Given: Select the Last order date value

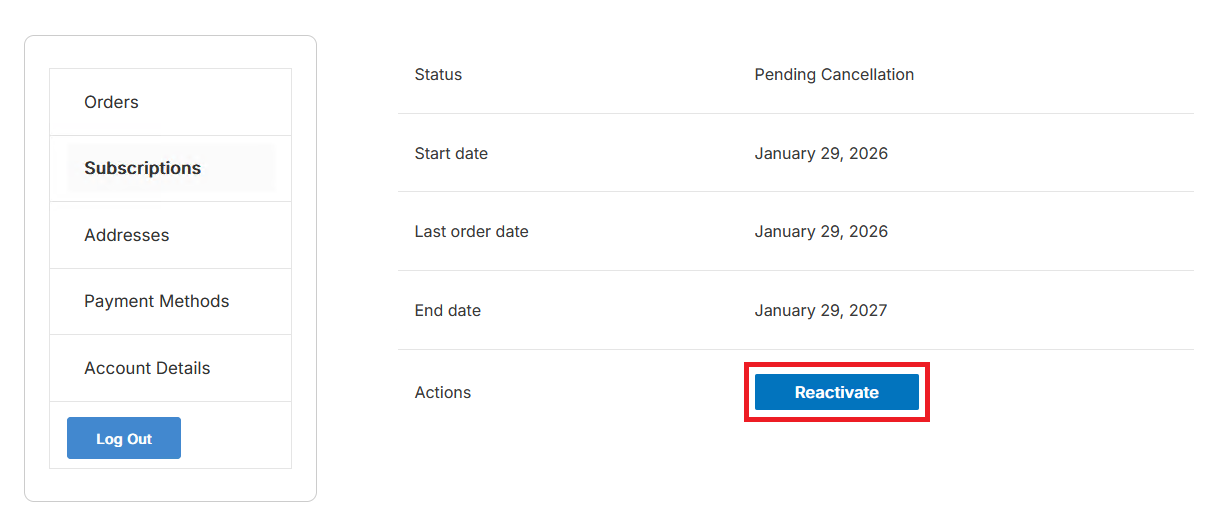Looking at the screenshot, I should point(821,232).
